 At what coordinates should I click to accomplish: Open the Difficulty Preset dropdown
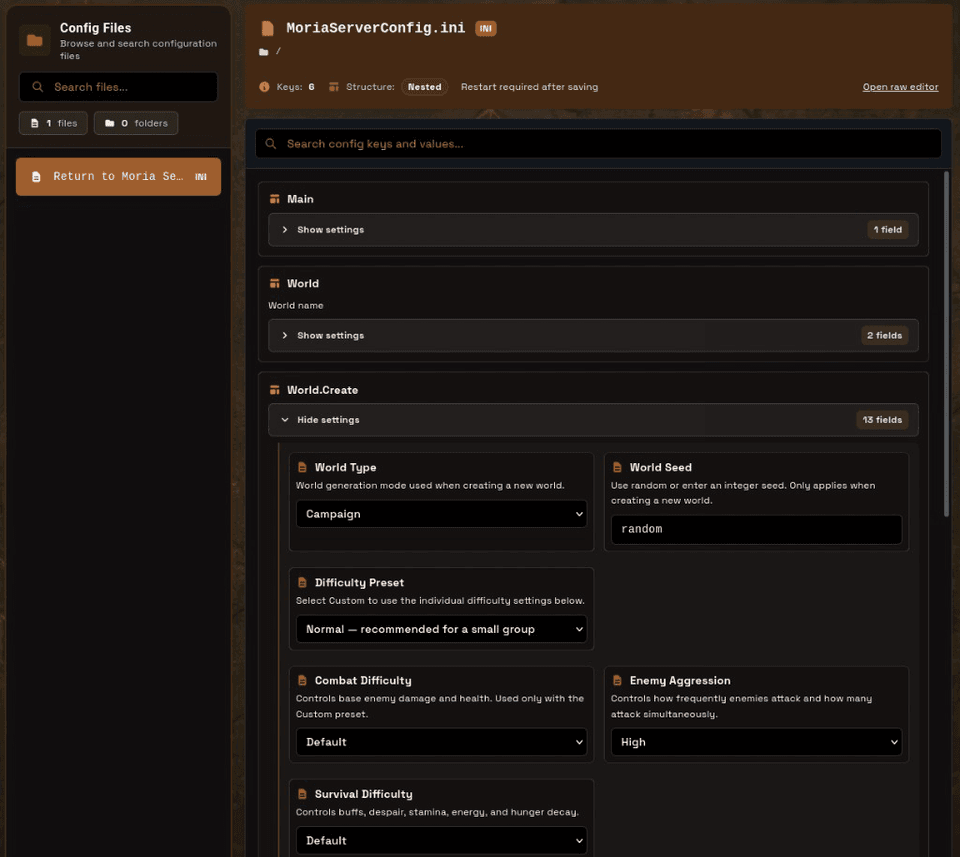(x=441, y=629)
